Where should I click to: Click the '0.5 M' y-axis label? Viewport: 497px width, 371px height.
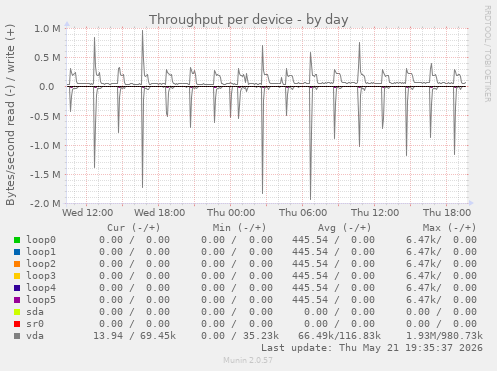click(47, 58)
